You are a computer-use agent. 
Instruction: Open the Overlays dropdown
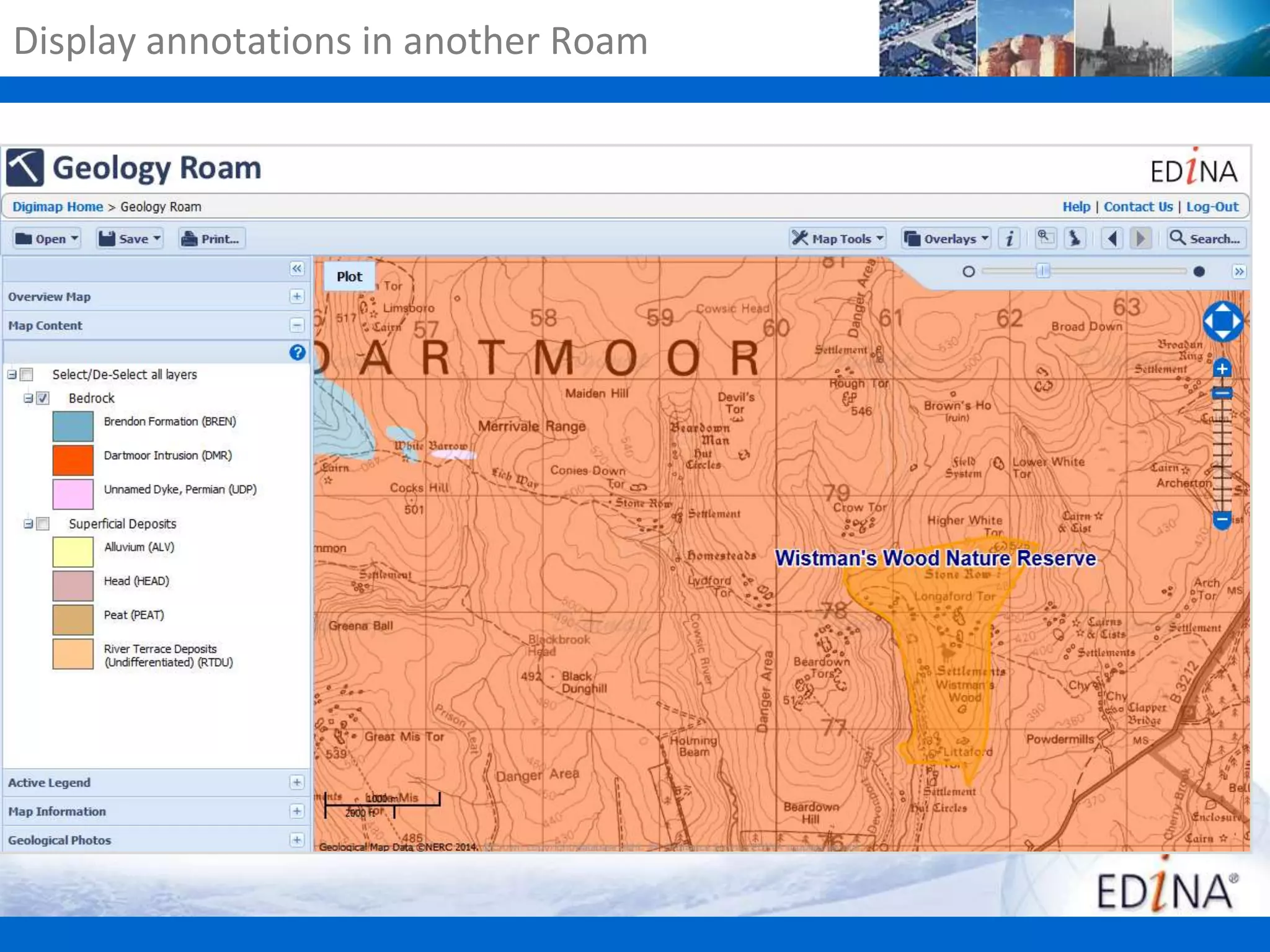tap(946, 239)
